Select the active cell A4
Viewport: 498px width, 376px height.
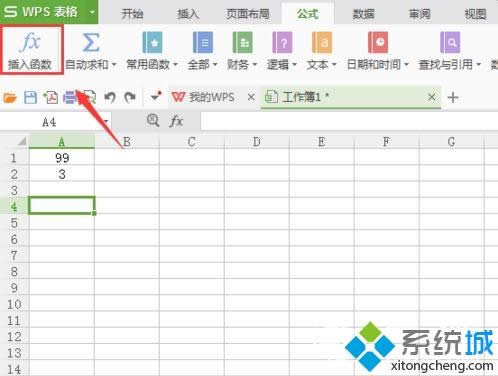[62, 205]
